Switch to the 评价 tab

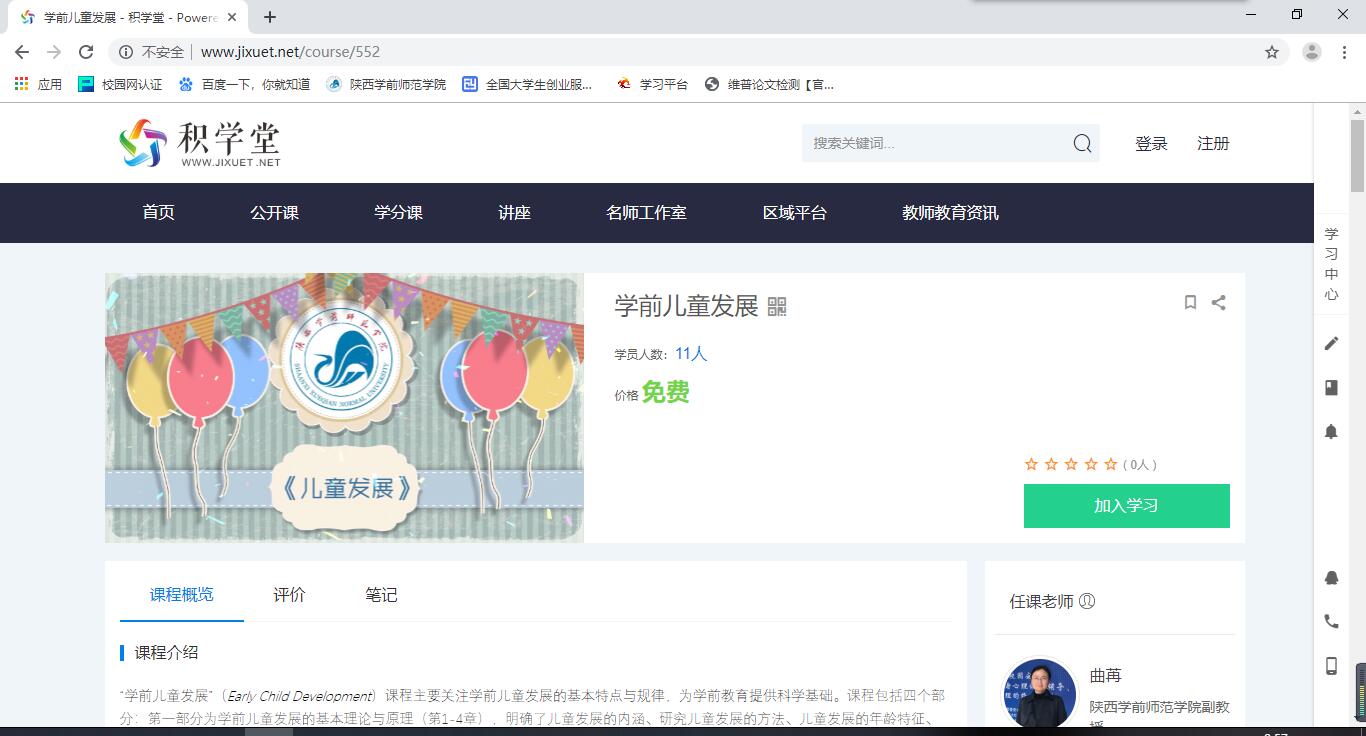point(289,595)
